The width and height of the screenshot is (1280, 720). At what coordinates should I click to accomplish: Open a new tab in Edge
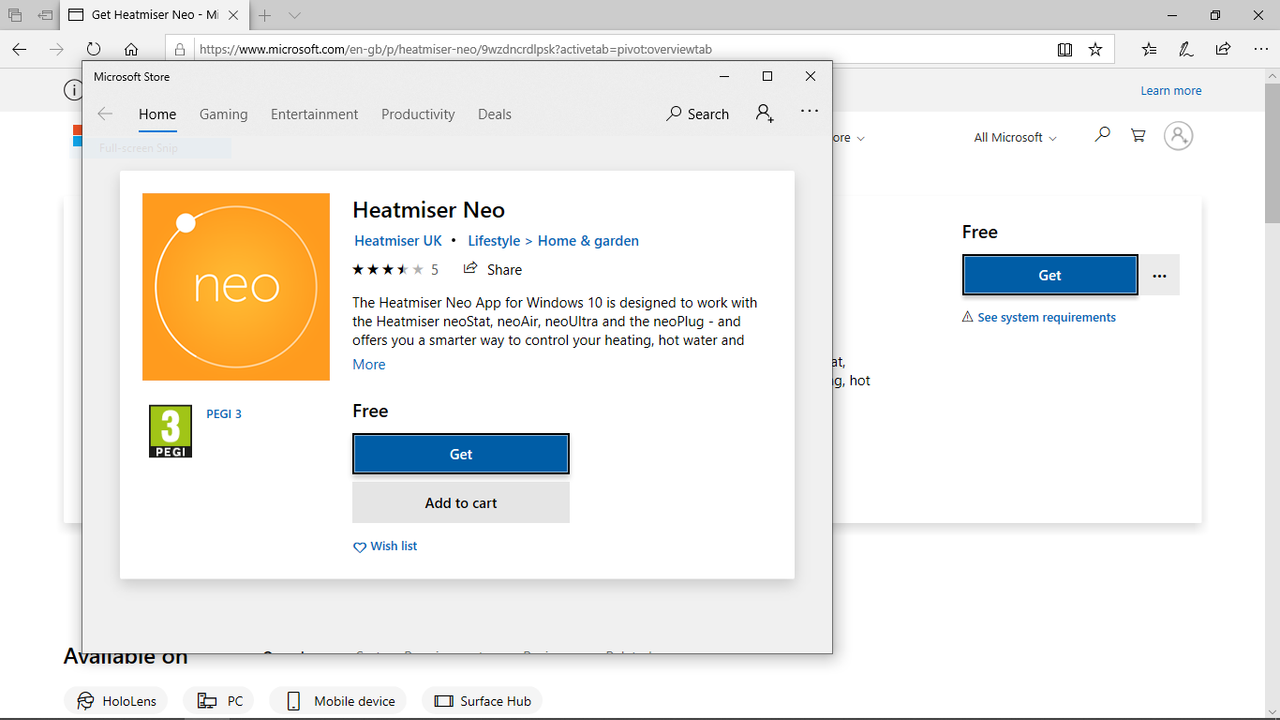point(265,15)
